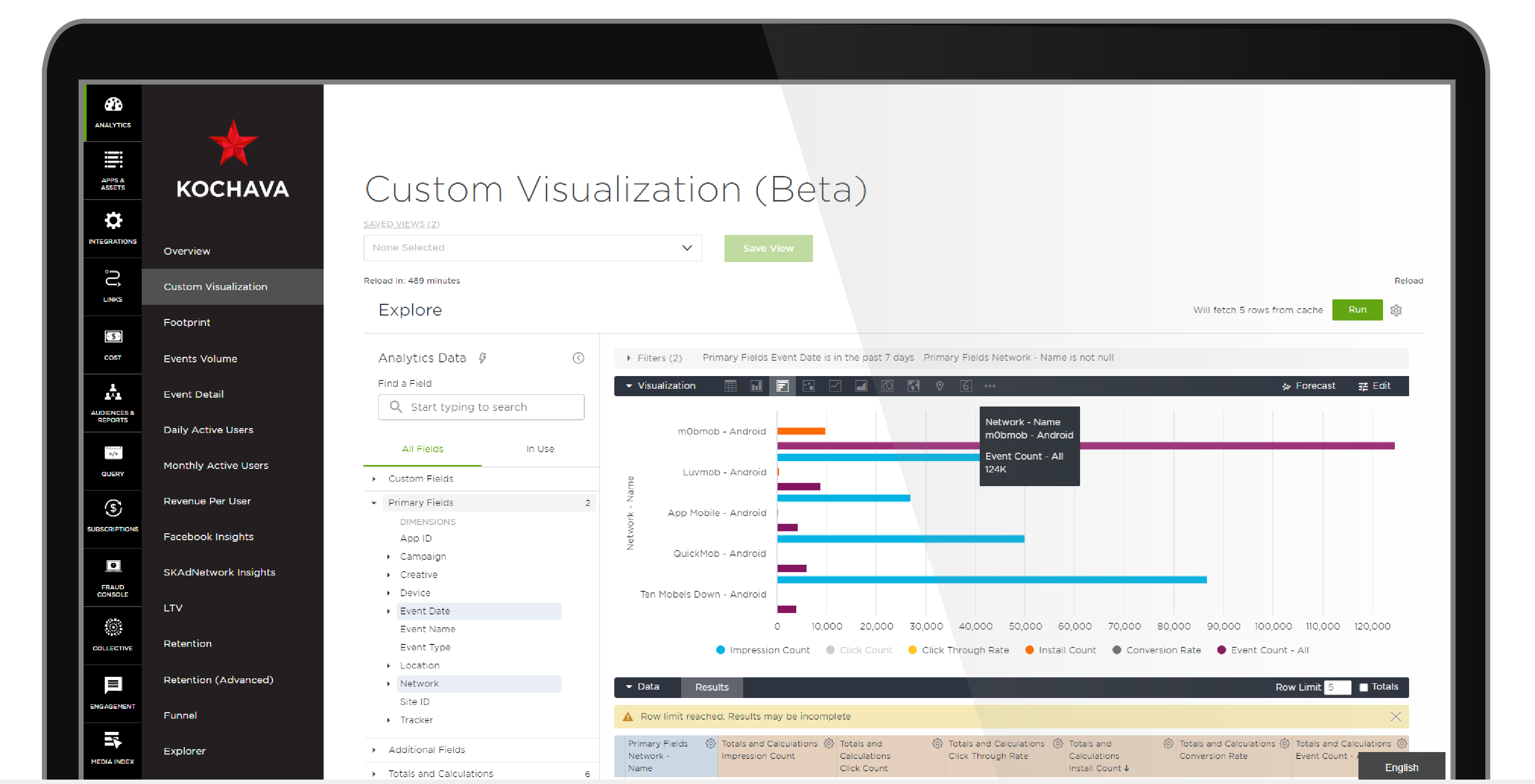
Task: Open the Fraud Console section
Action: 113,577
